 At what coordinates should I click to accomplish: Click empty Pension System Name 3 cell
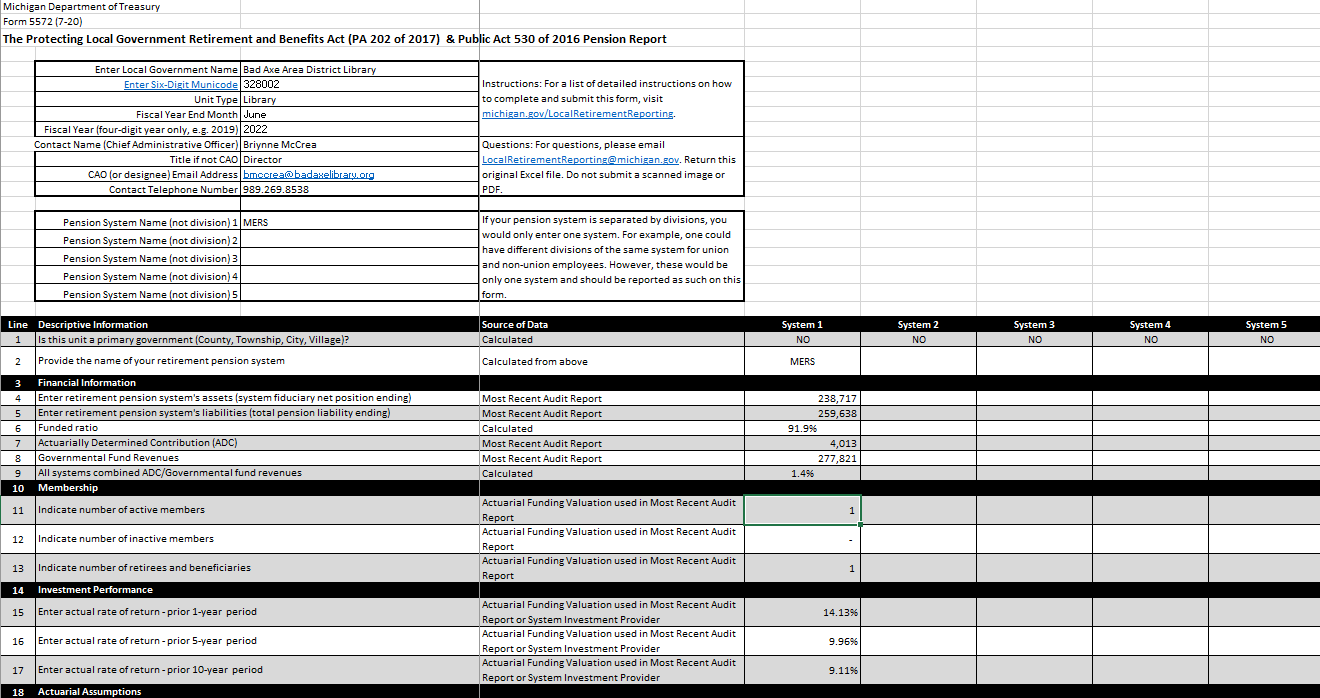pyautogui.click(x=360, y=258)
